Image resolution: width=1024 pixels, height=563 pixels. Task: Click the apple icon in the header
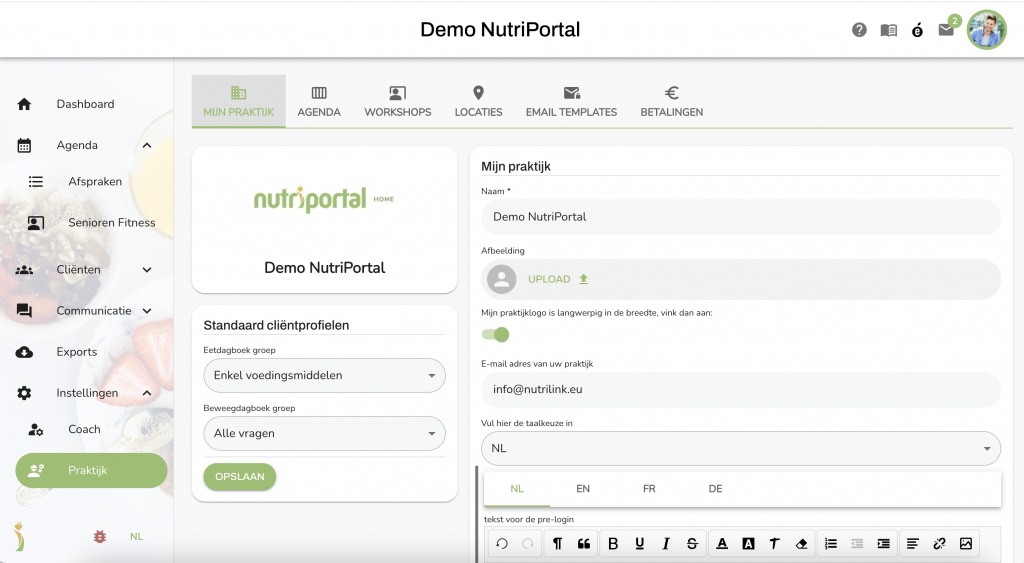pyautogui.click(x=917, y=30)
